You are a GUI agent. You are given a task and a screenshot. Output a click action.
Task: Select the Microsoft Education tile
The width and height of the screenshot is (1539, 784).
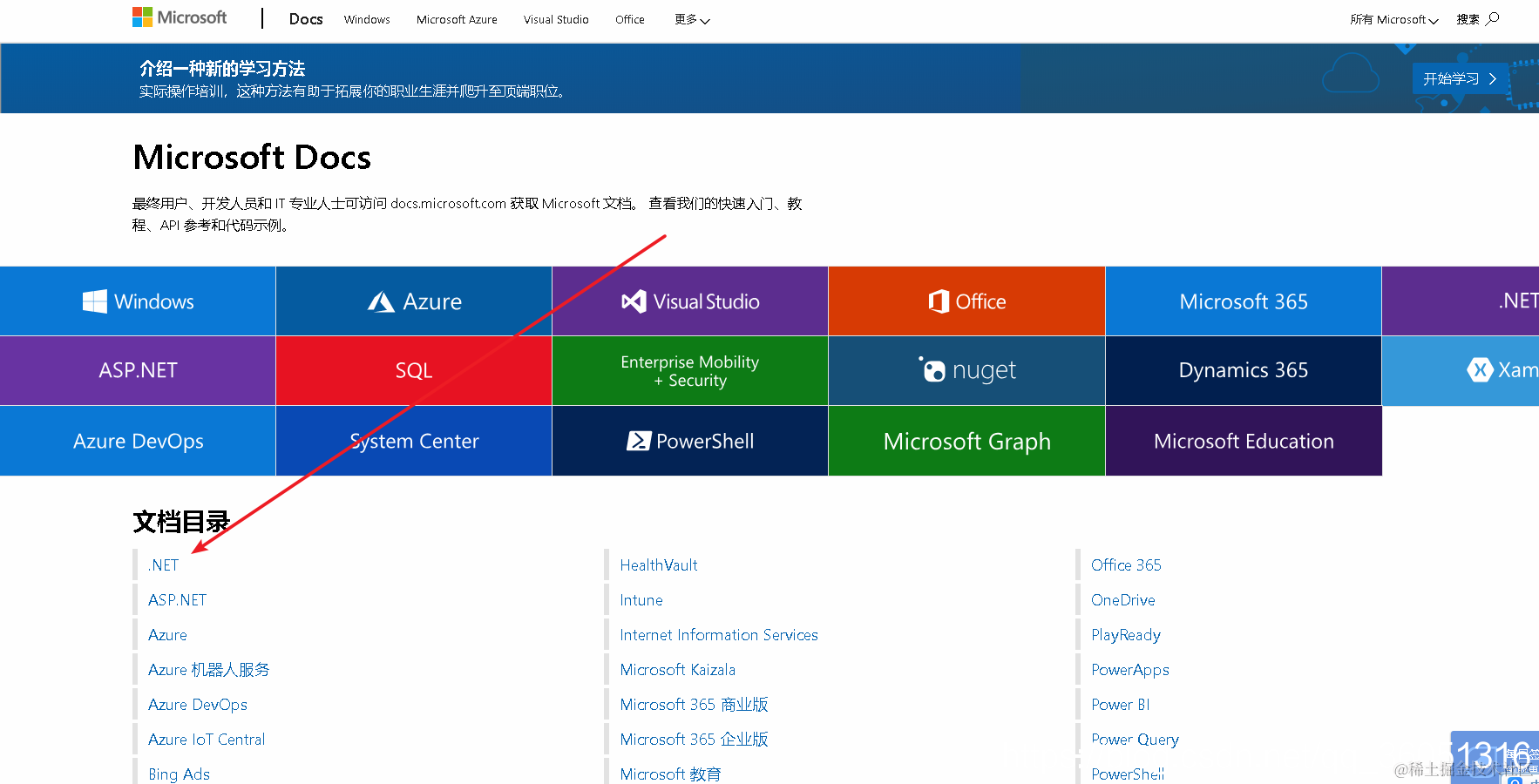pos(1243,441)
